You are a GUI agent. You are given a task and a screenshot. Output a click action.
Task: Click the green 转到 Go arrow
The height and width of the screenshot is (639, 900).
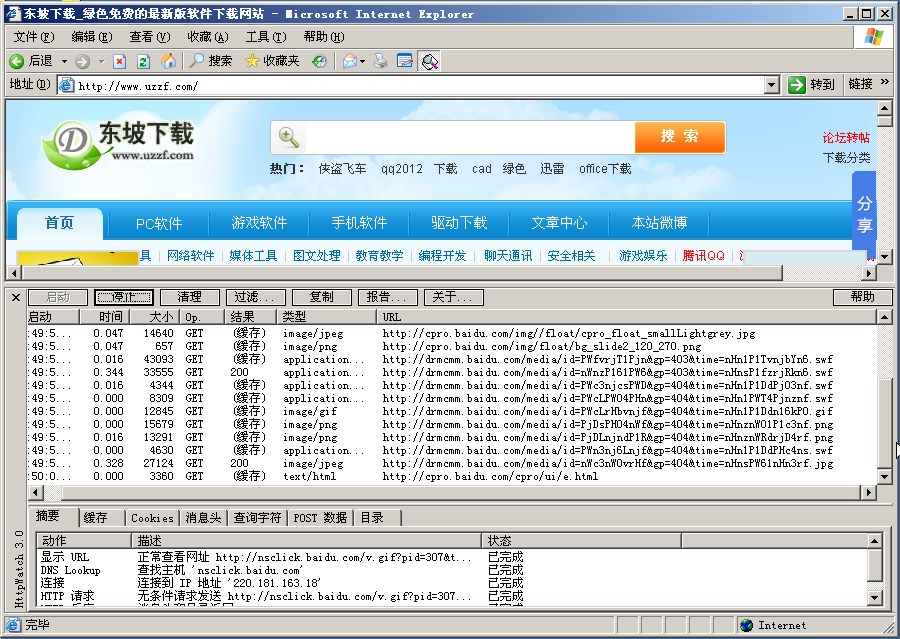point(797,84)
